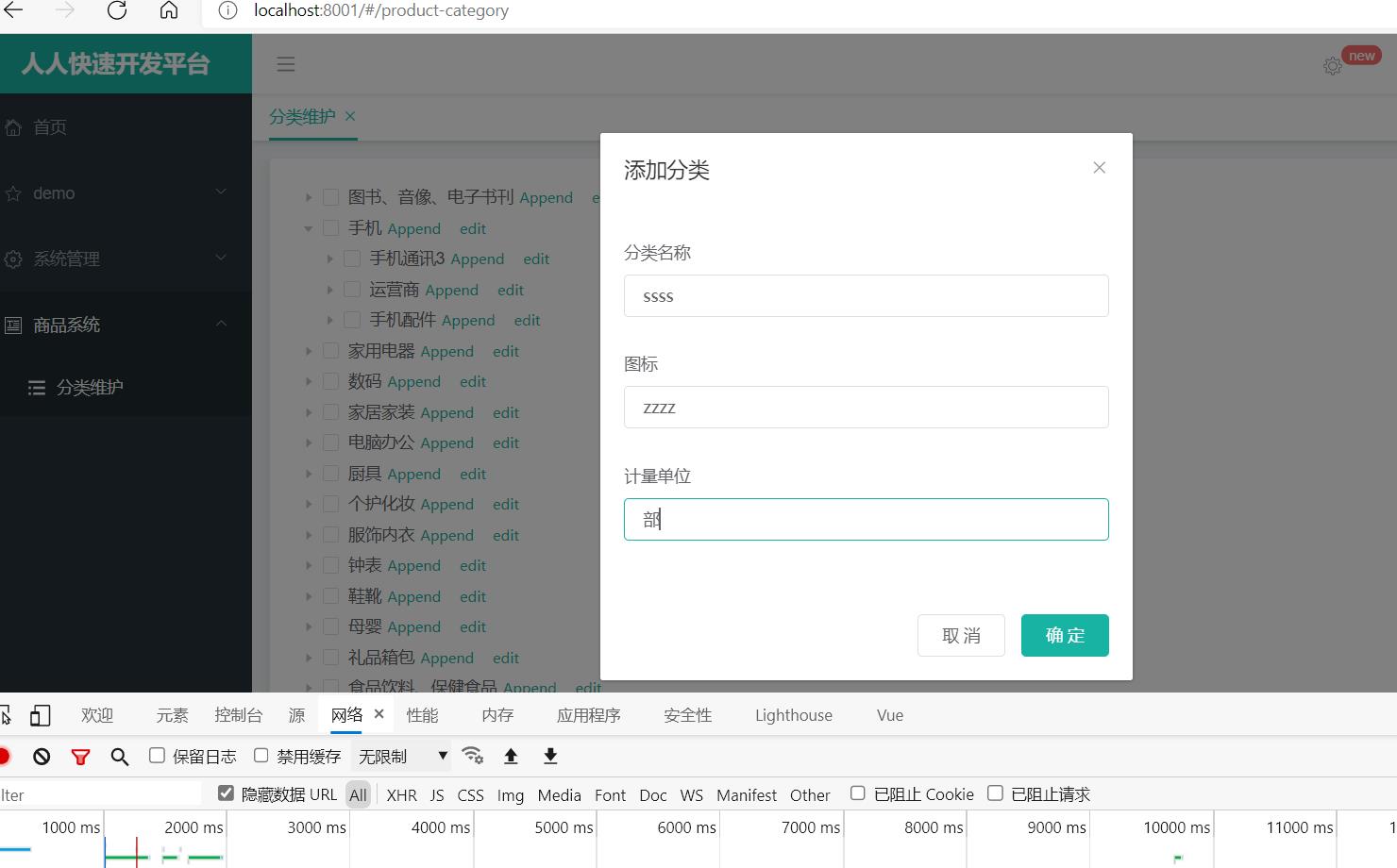
Task: Close the 网络 DevTools tab with its X
Action: tap(379, 714)
